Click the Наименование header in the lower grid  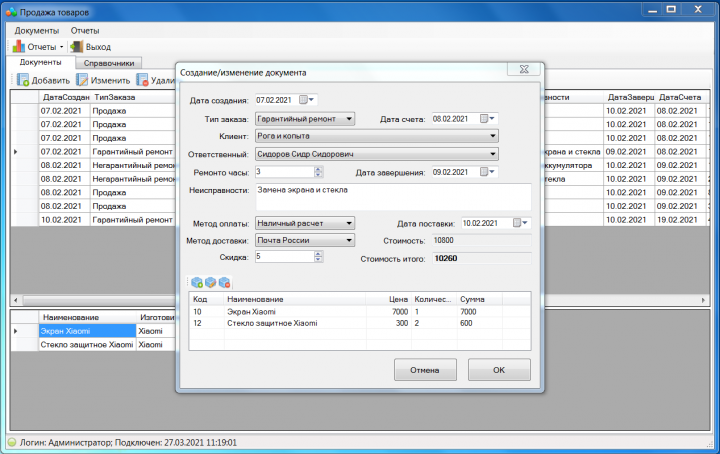click(x=87, y=318)
